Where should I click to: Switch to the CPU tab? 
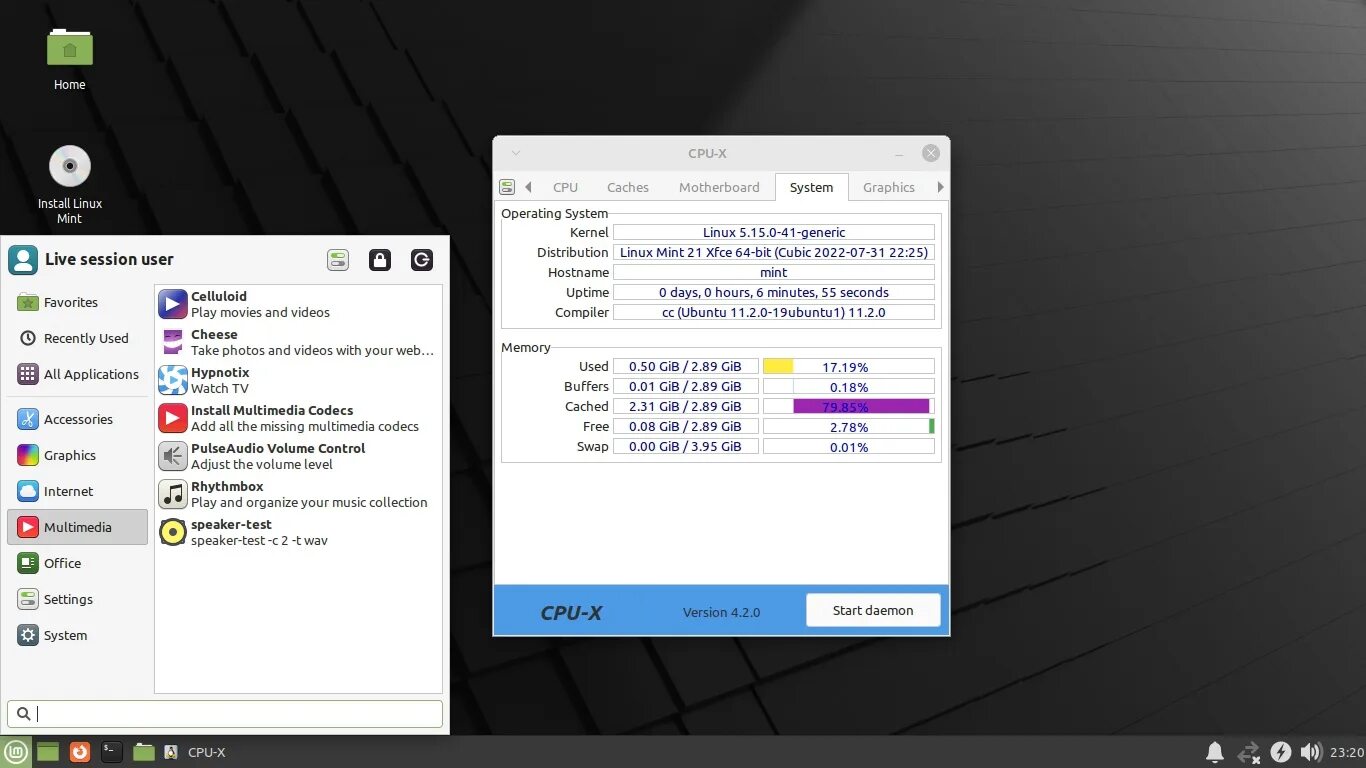[x=565, y=187]
